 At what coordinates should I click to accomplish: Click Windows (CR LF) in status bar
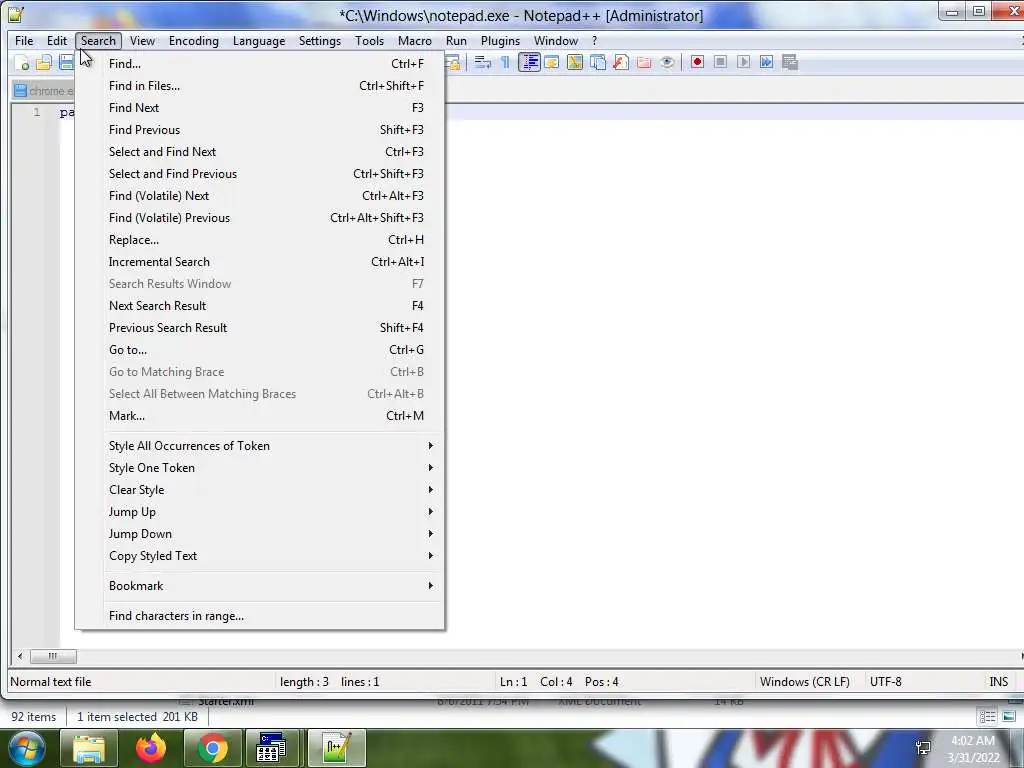point(805,682)
